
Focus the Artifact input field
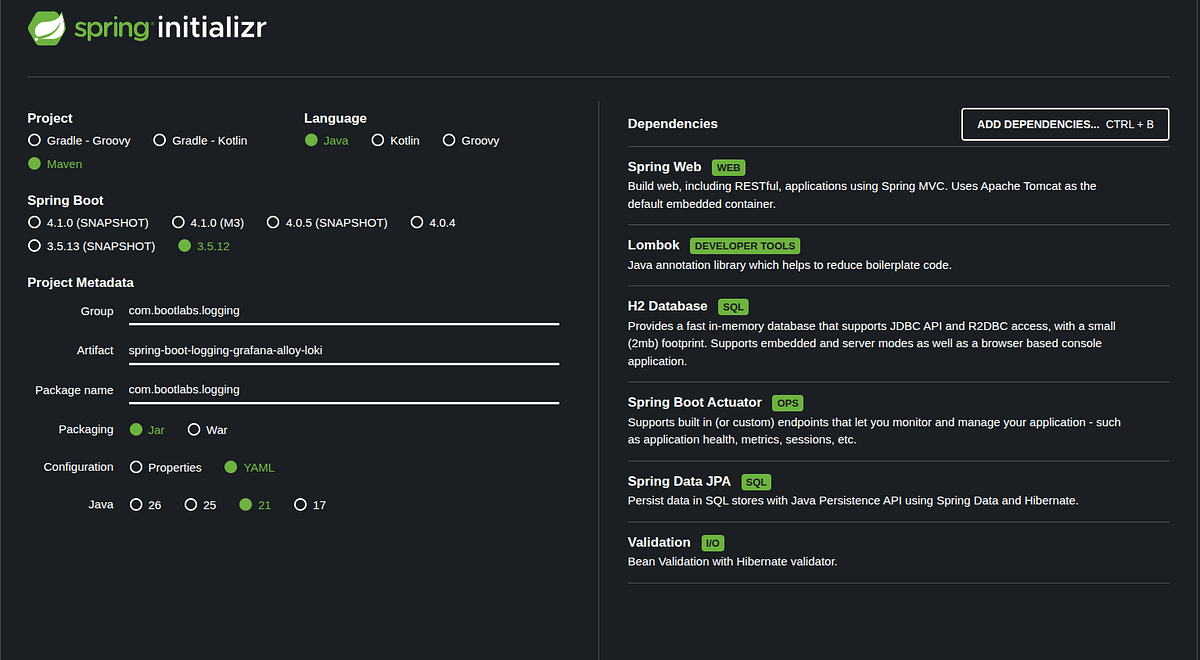click(343, 351)
